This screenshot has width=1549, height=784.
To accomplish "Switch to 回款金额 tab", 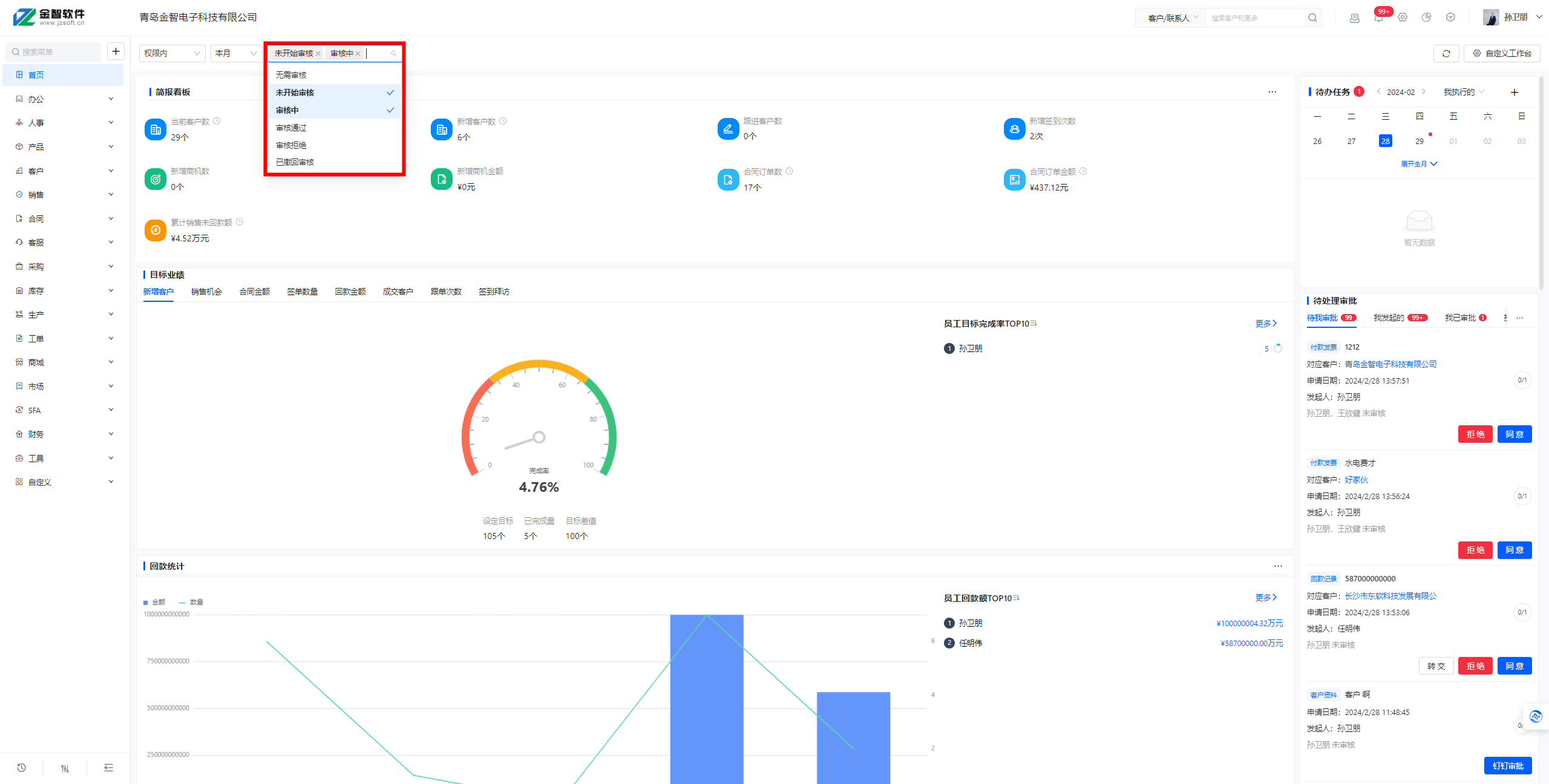I will (350, 292).
